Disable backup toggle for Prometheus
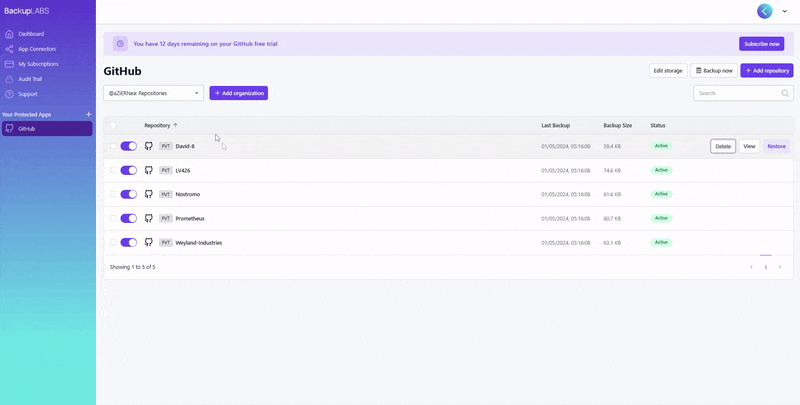The height and width of the screenshot is (405, 800). (x=129, y=218)
